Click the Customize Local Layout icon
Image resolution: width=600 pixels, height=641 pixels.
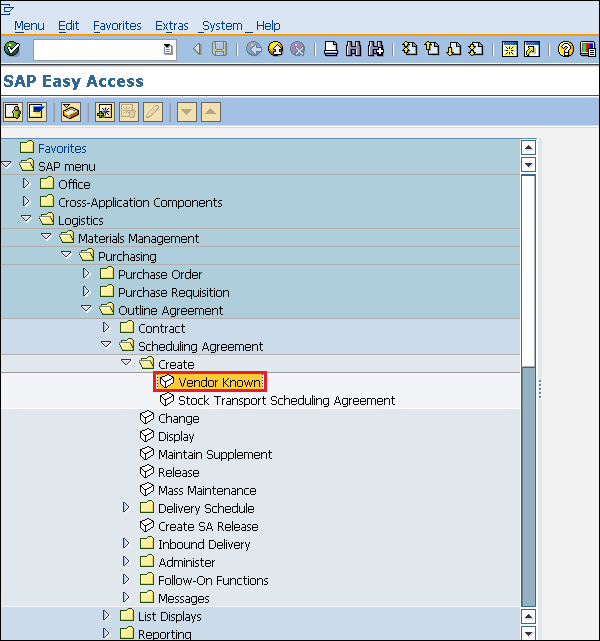(x=588, y=49)
